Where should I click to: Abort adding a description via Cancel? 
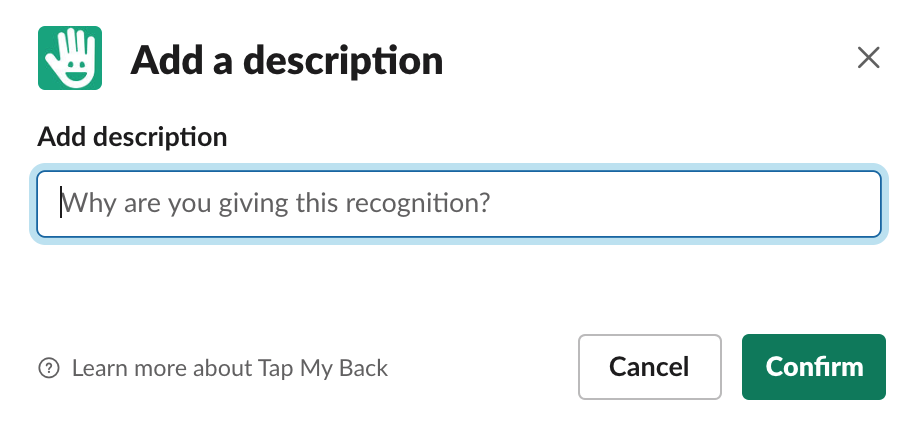(x=649, y=367)
